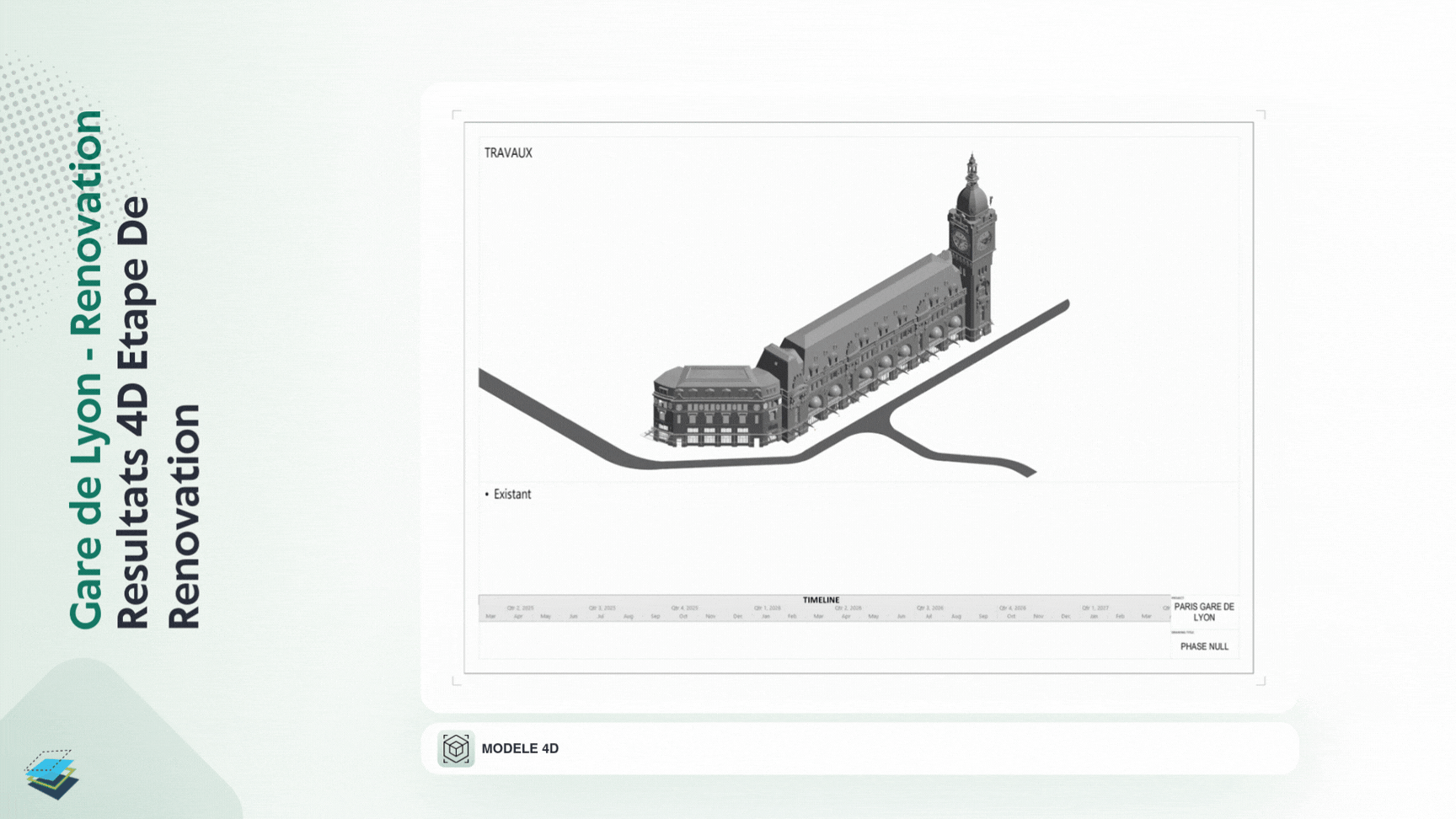
Task: Click the TIMELINE header label
Action: tap(821, 600)
